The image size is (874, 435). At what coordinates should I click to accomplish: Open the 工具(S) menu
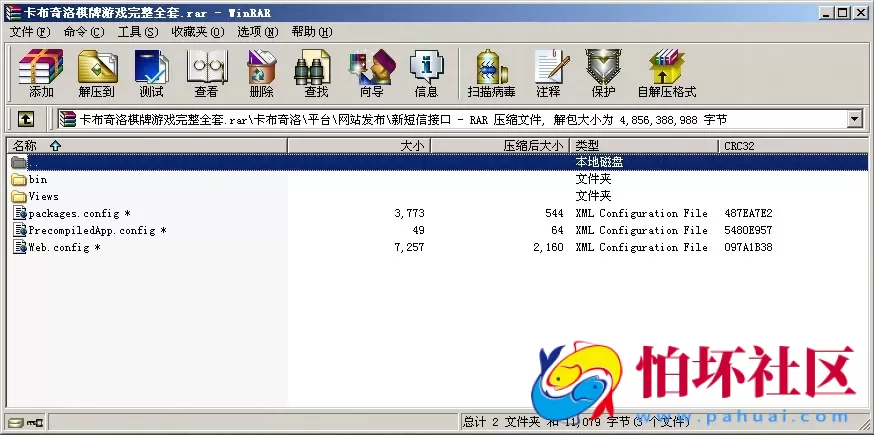pos(138,32)
